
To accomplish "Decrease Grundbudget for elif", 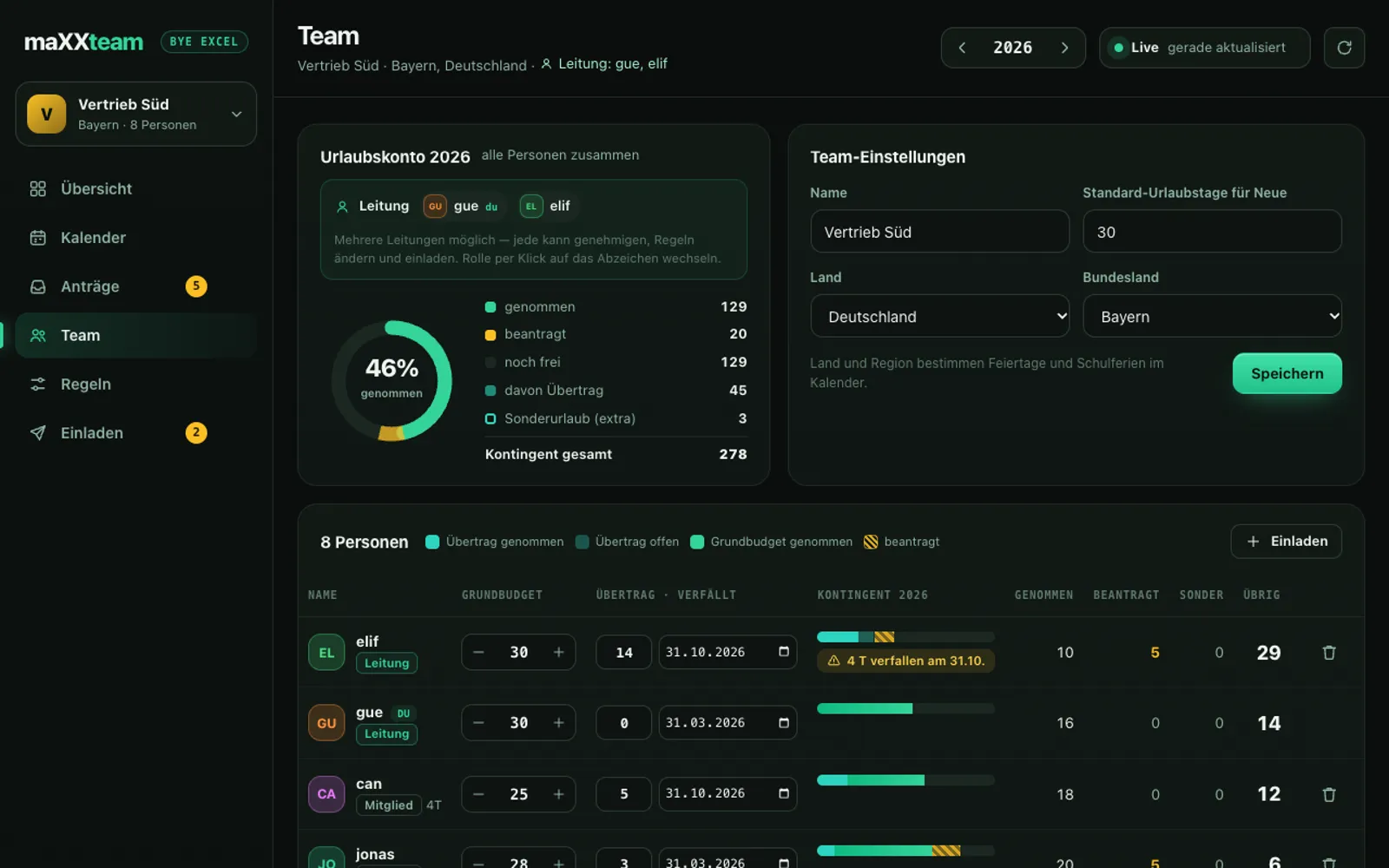I will click(x=478, y=652).
